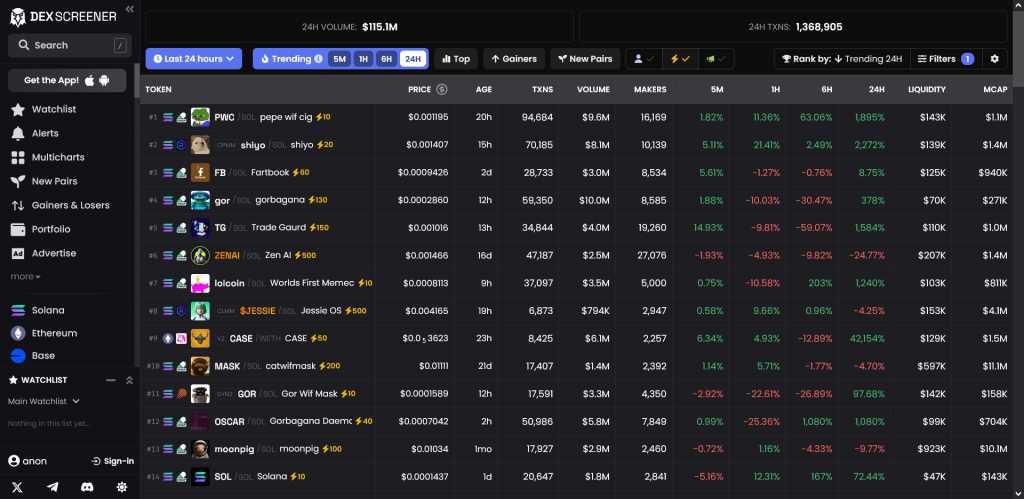
Task: Open New Pairs sprout icon in sidebar
Action: click(18, 182)
